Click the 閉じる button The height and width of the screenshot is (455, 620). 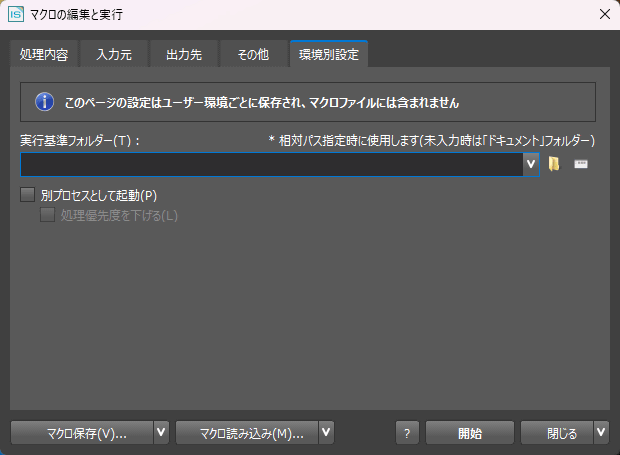tap(557, 432)
